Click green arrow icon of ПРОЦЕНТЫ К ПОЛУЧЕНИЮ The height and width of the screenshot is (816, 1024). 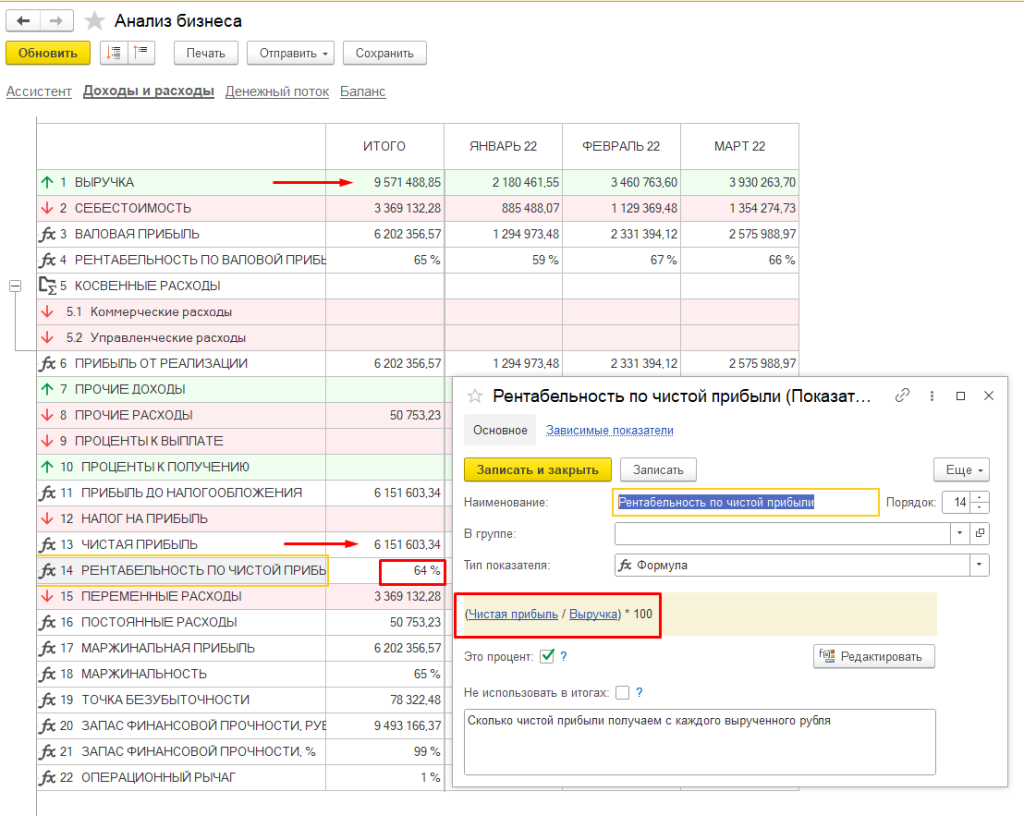(x=47, y=467)
